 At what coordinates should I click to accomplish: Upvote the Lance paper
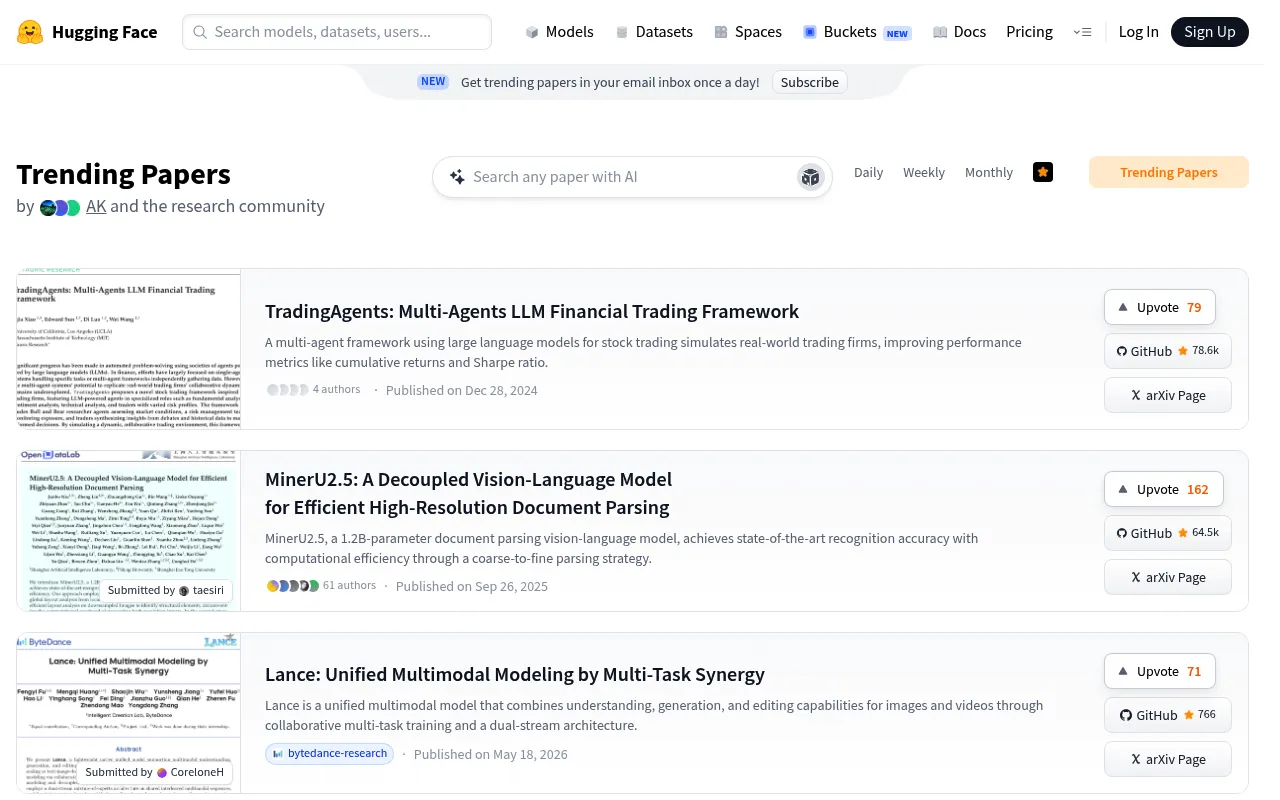[1160, 671]
